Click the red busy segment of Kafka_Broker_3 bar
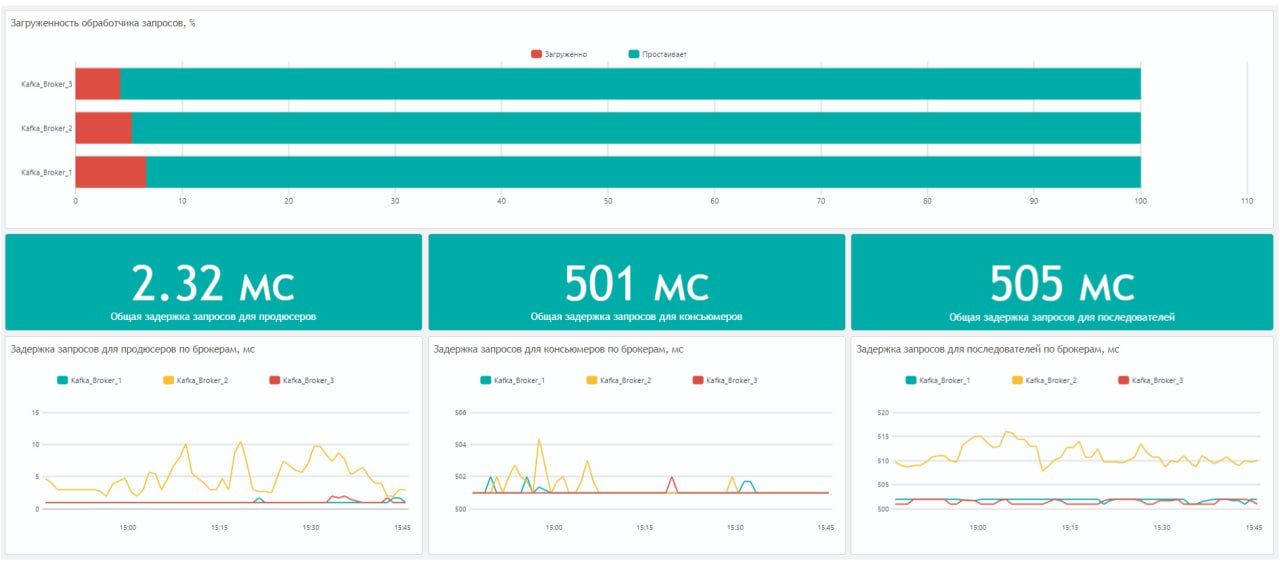Screen dimensions: 1280x565 97,84
